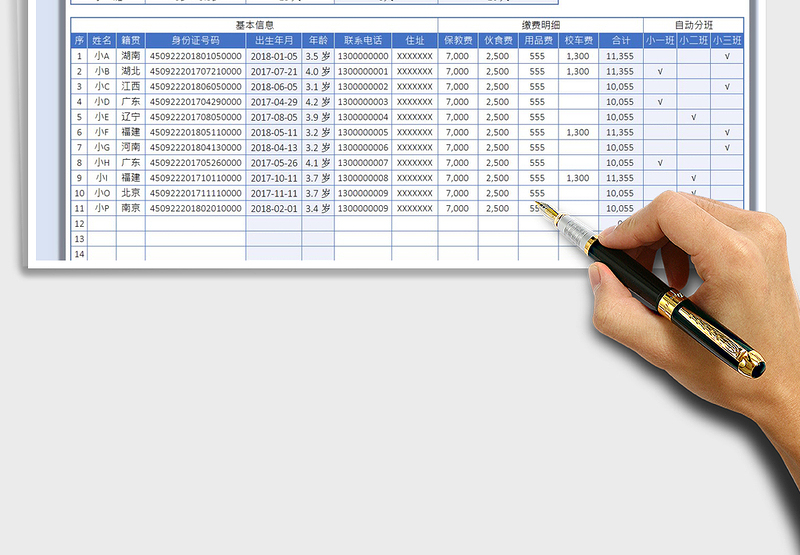Select the 小一班 column header

[x=659, y=41]
